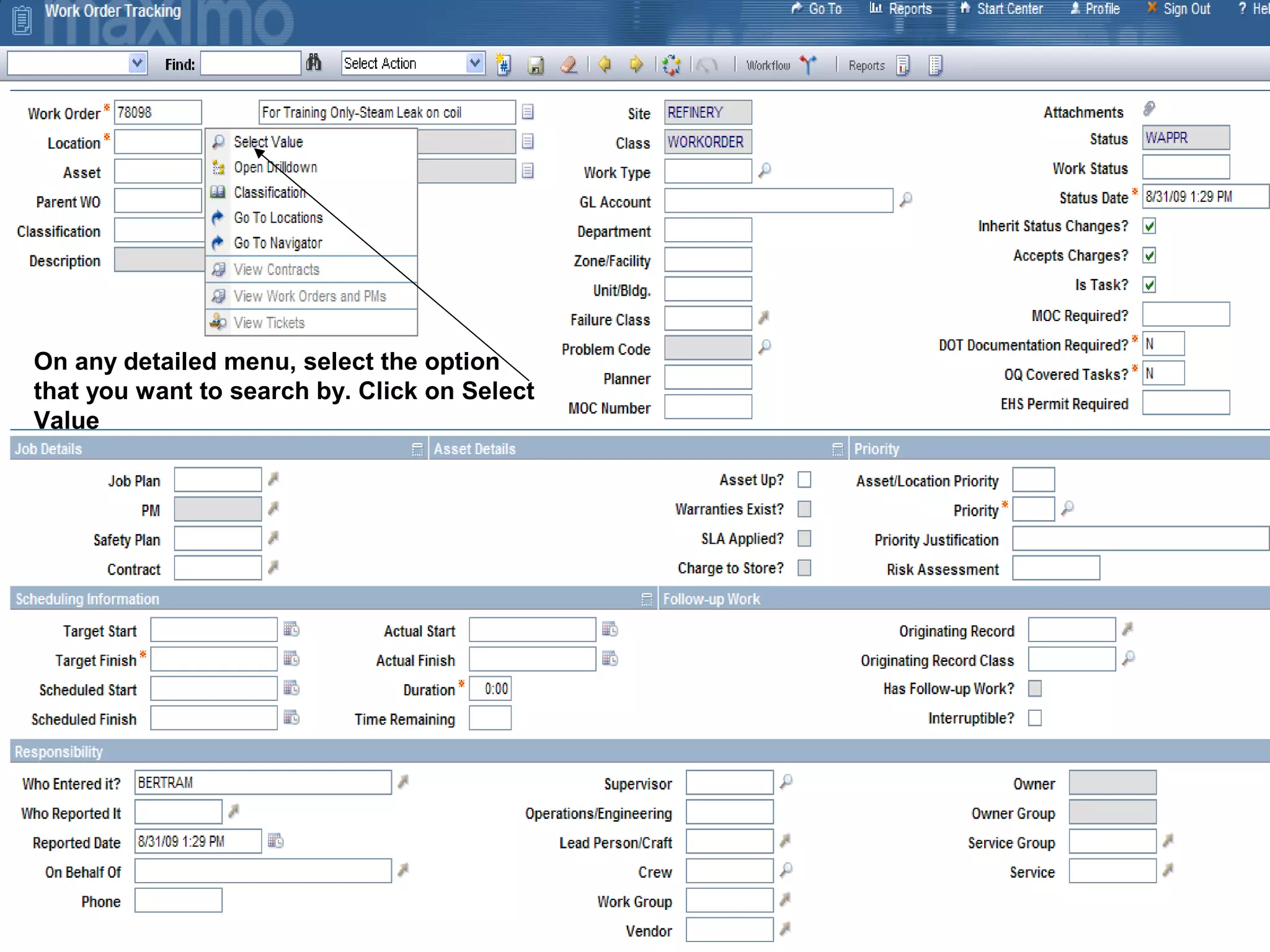This screenshot has height=952, width=1270.
Task: Click Work Type magnifier lookup icon
Action: pyautogui.click(x=765, y=170)
